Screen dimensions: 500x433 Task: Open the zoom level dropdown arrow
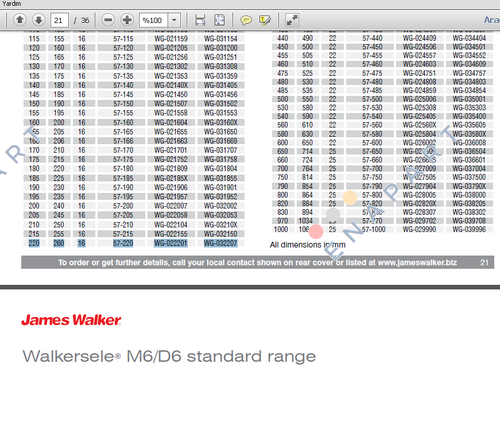pos(174,20)
